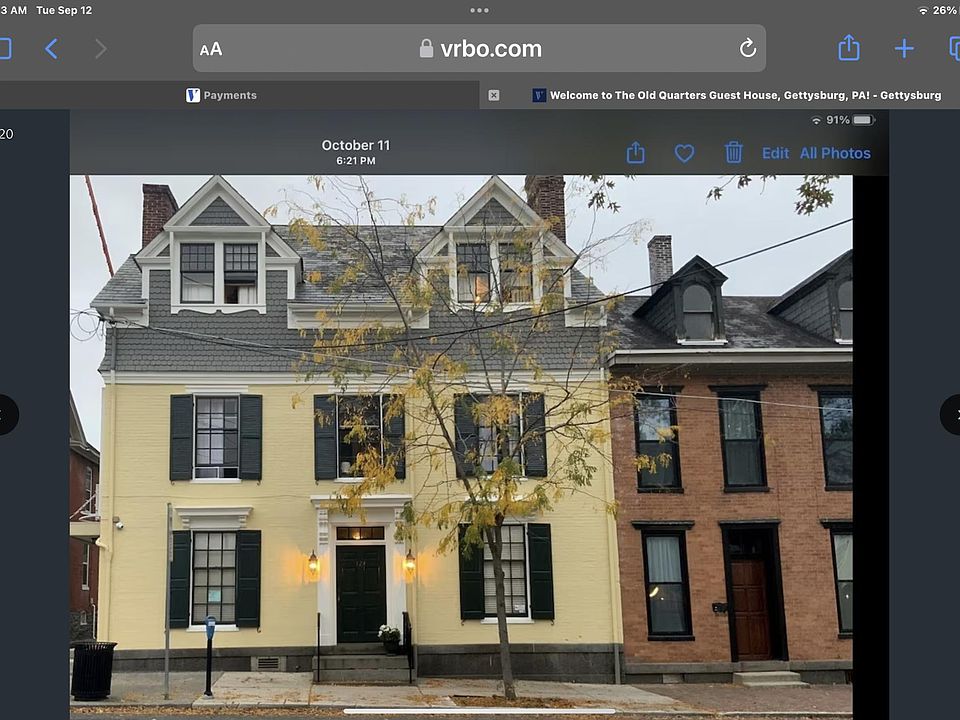Tap the October 11 date text

point(356,145)
